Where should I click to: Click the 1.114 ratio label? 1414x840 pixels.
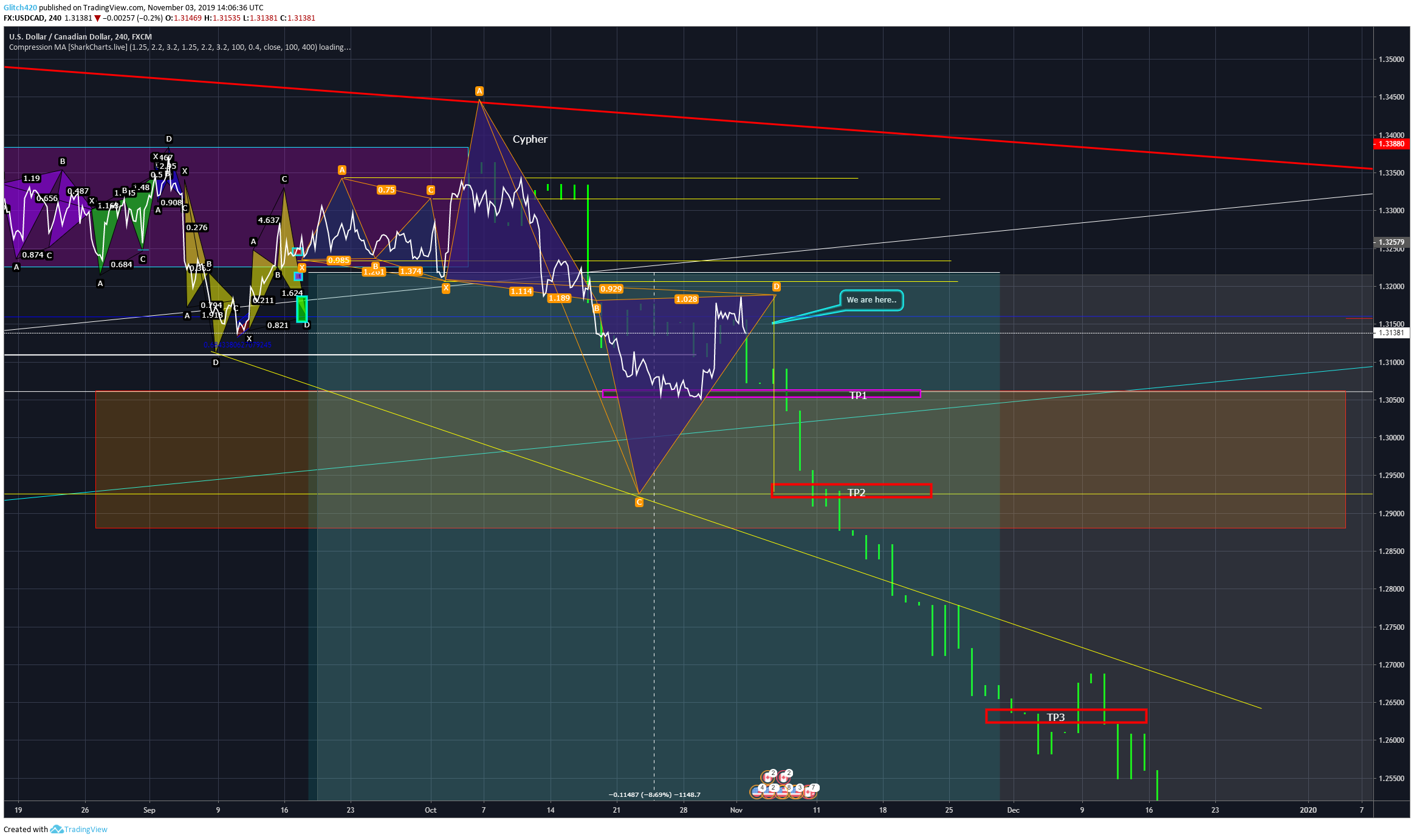(521, 292)
